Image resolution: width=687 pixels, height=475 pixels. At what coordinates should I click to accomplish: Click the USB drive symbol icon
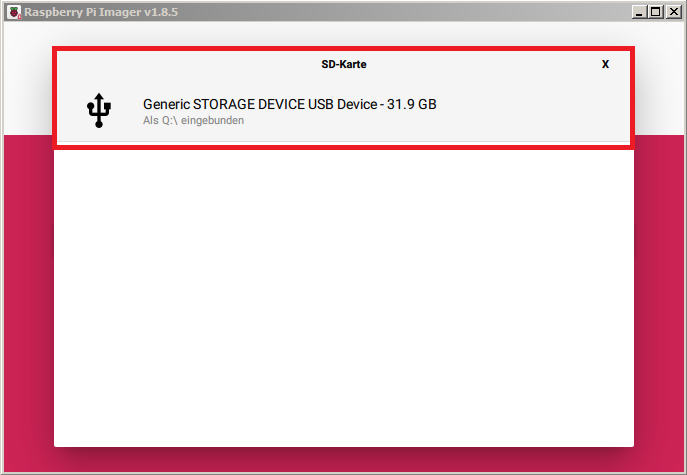(100, 110)
